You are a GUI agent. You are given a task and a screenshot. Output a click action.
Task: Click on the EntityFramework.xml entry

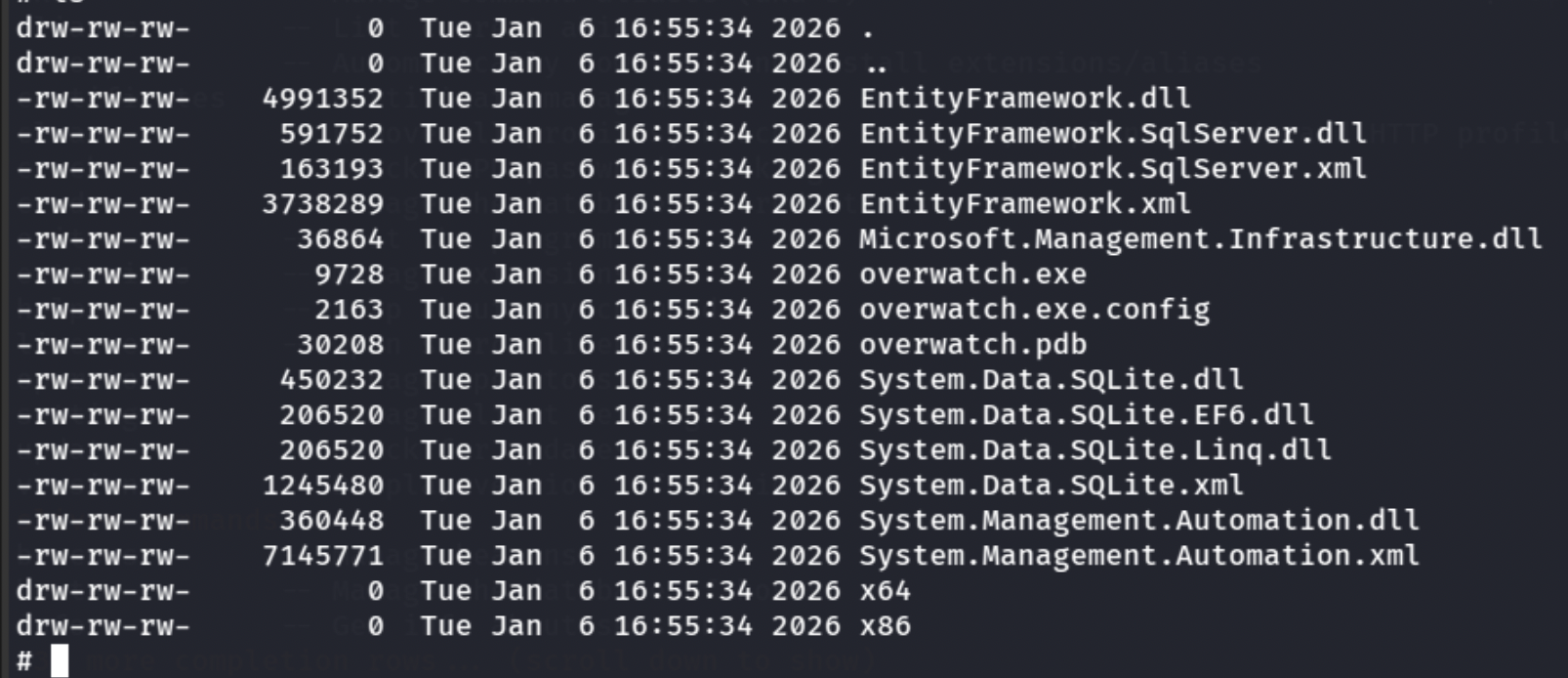(x=1025, y=204)
